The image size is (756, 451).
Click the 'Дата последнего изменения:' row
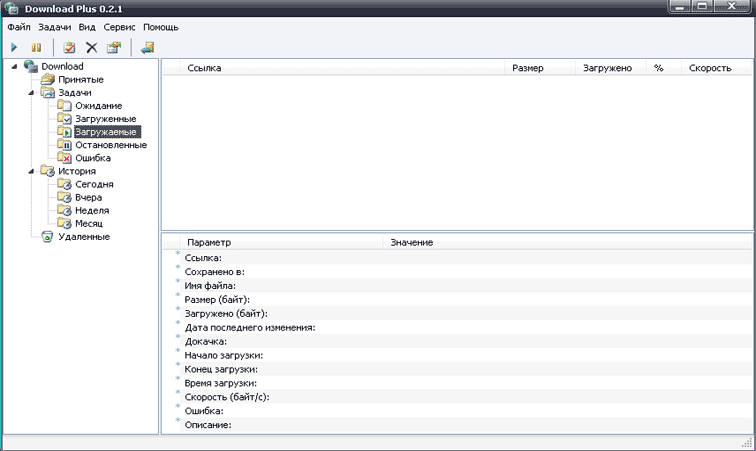point(458,328)
